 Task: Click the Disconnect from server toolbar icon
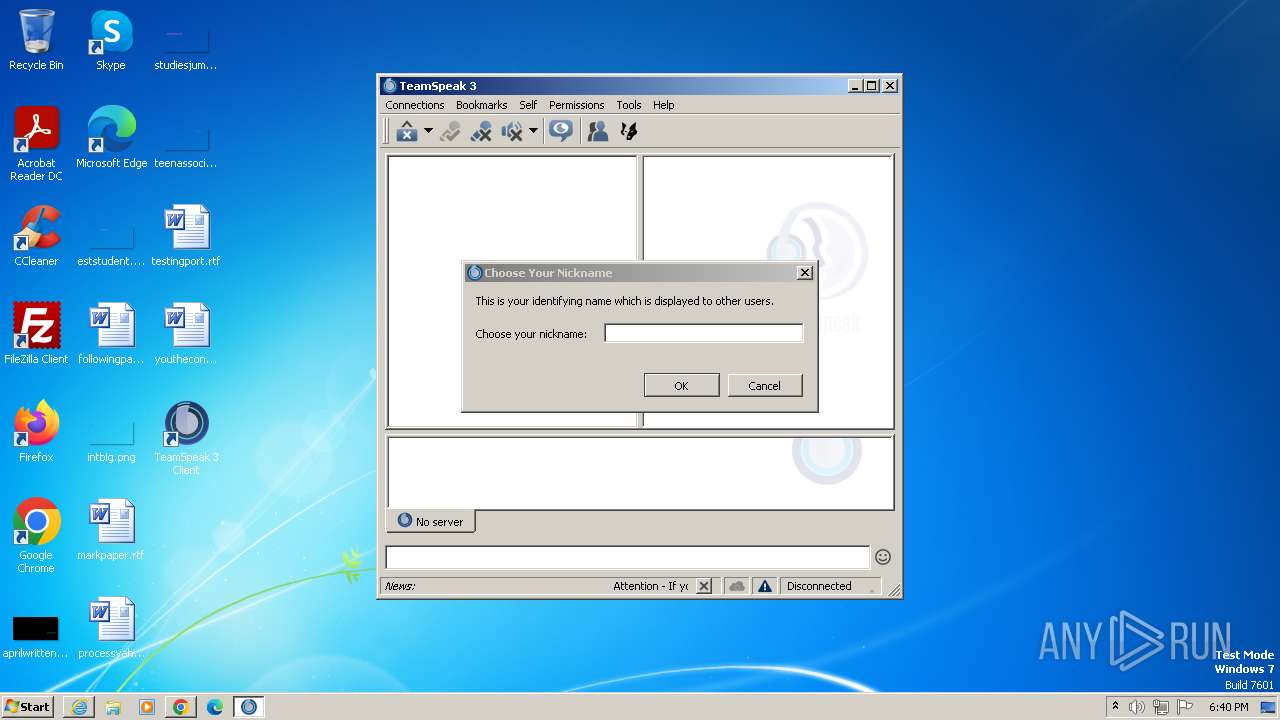click(x=481, y=131)
